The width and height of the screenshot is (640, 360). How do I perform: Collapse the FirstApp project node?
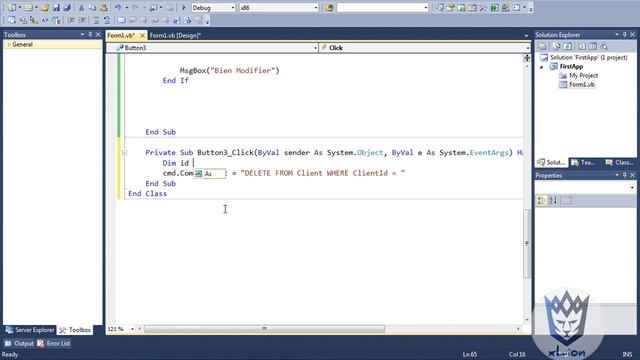[x=542, y=67]
